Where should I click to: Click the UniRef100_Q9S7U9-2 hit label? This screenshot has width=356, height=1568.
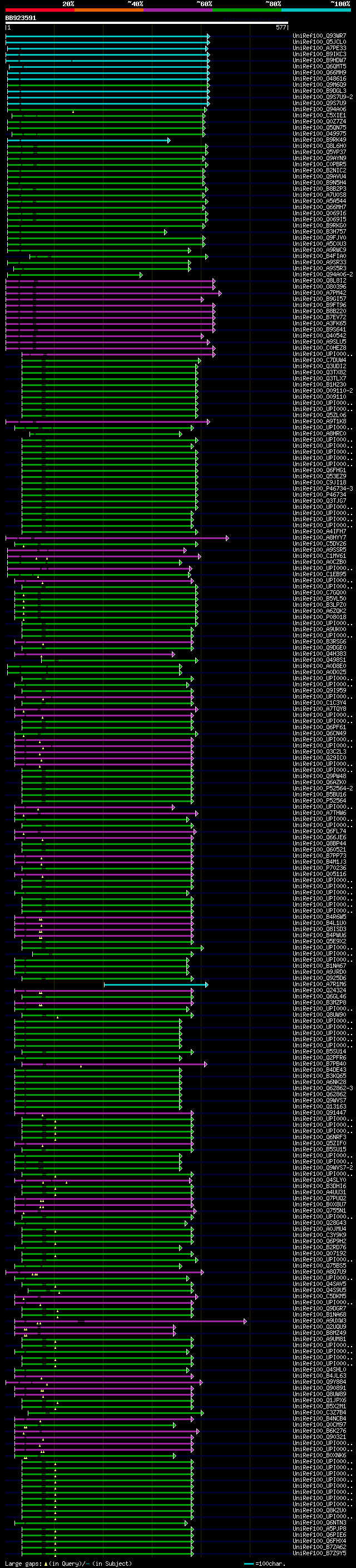(x=323, y=97)
